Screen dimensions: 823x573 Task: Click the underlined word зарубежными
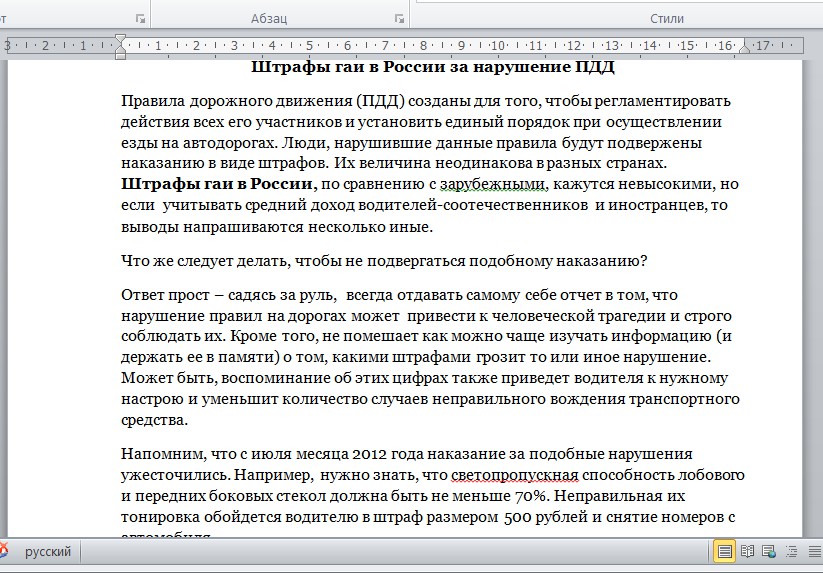493,184
